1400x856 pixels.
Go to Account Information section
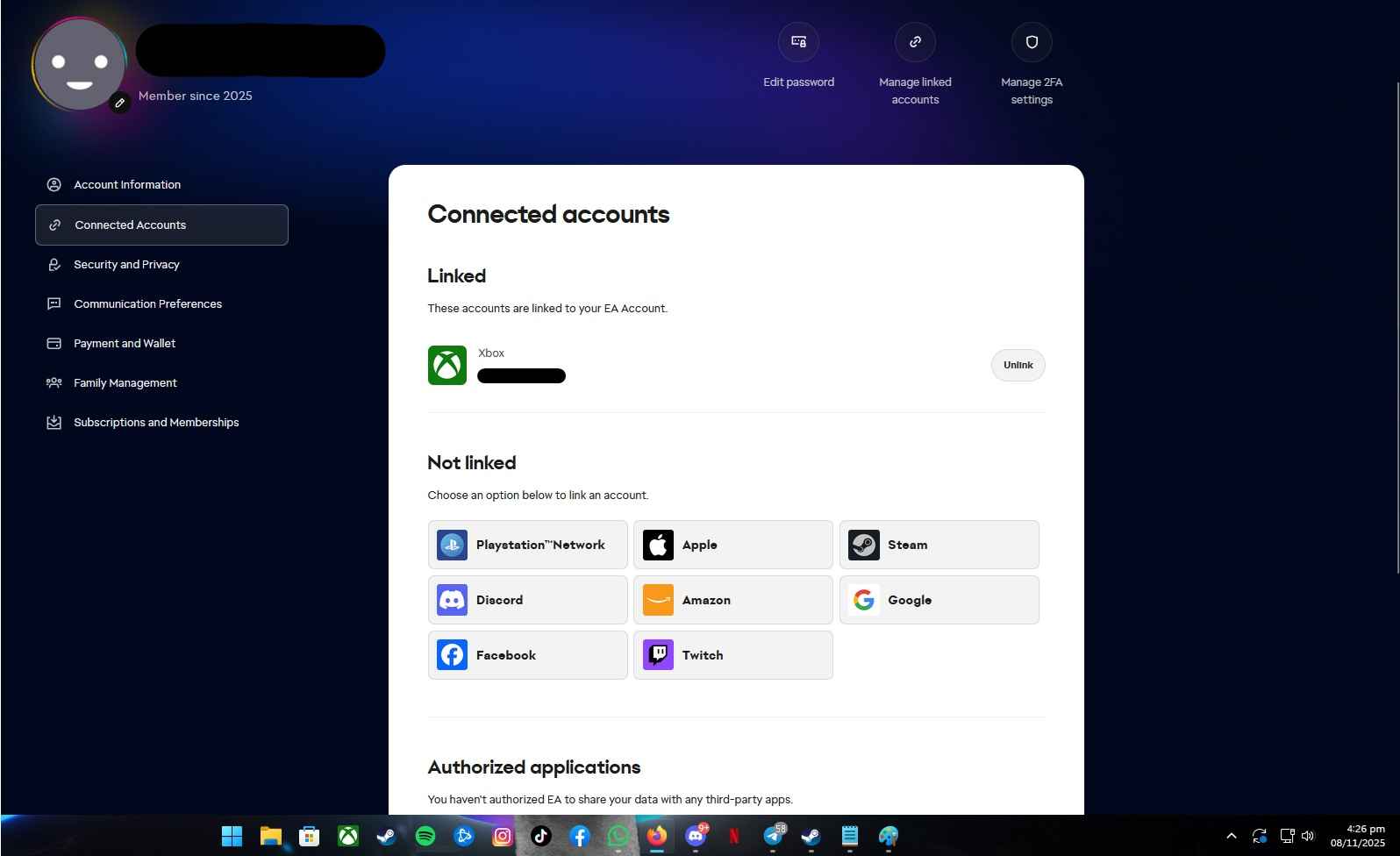tap(127, 185)
